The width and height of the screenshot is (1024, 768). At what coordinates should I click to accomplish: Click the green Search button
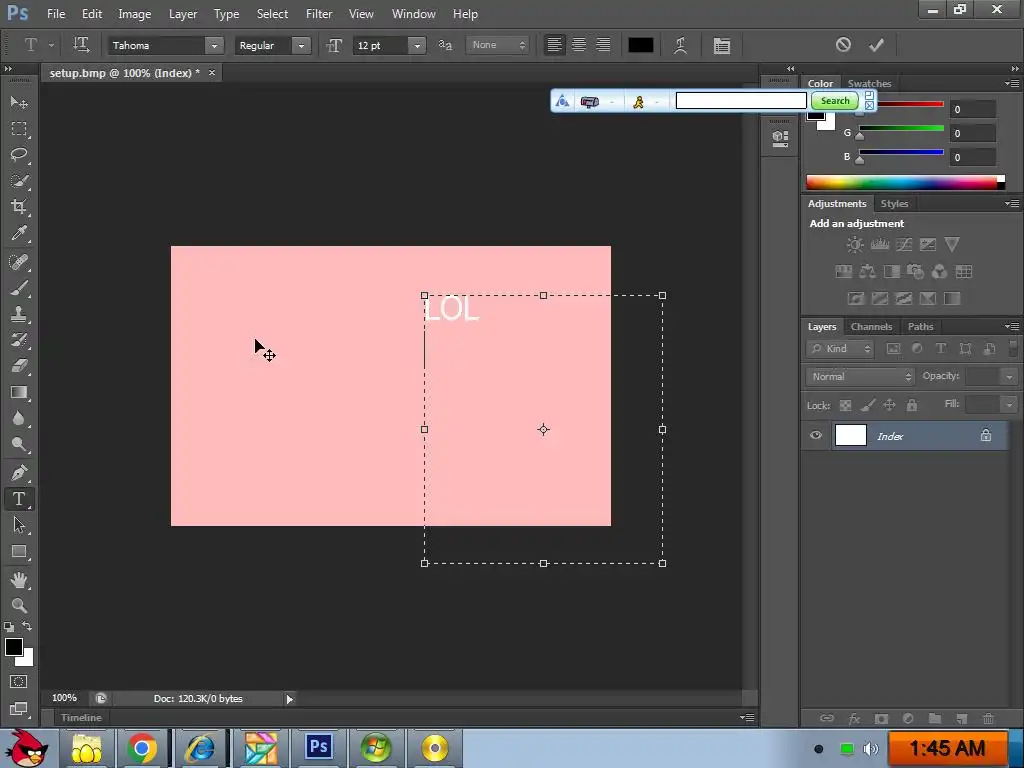coord(835,101)
